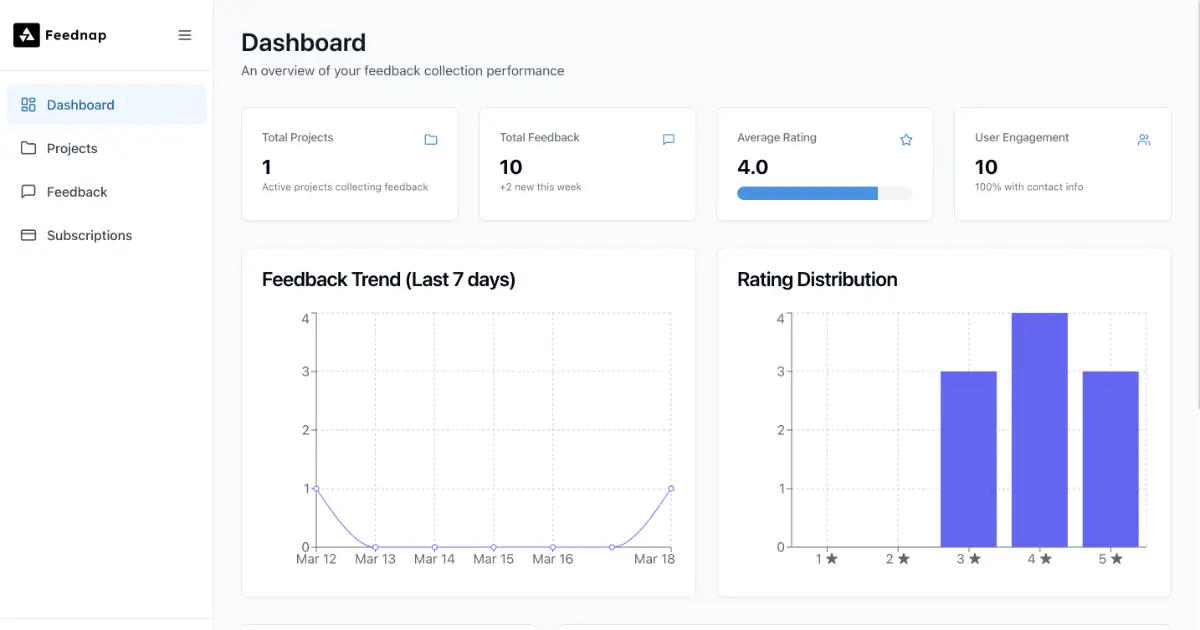Click the 5-star bar in Rating Distribution
Image resolution: width=1200 pixels, height=630 pixels.
coord(1110,459)
